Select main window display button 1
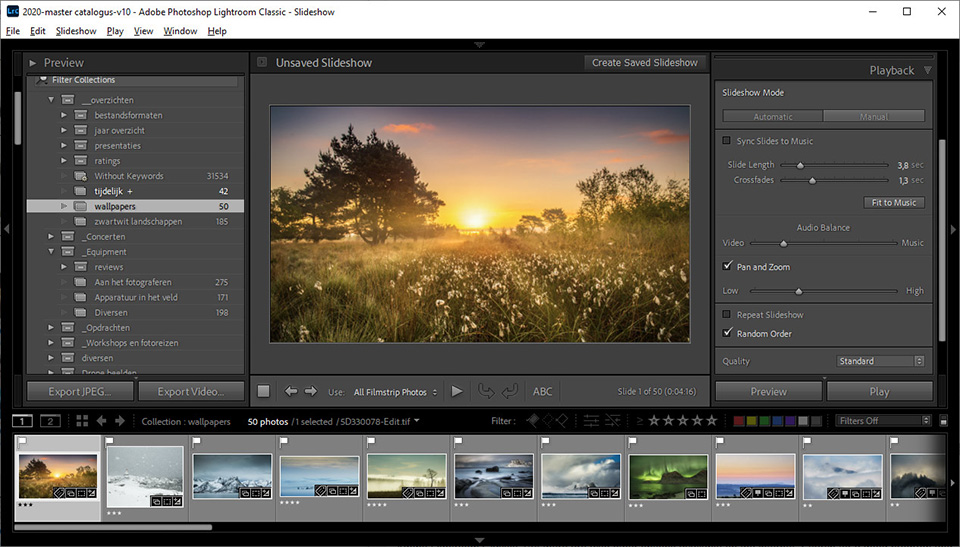Viewport: 960px width, 547px height. pos(23,421)
